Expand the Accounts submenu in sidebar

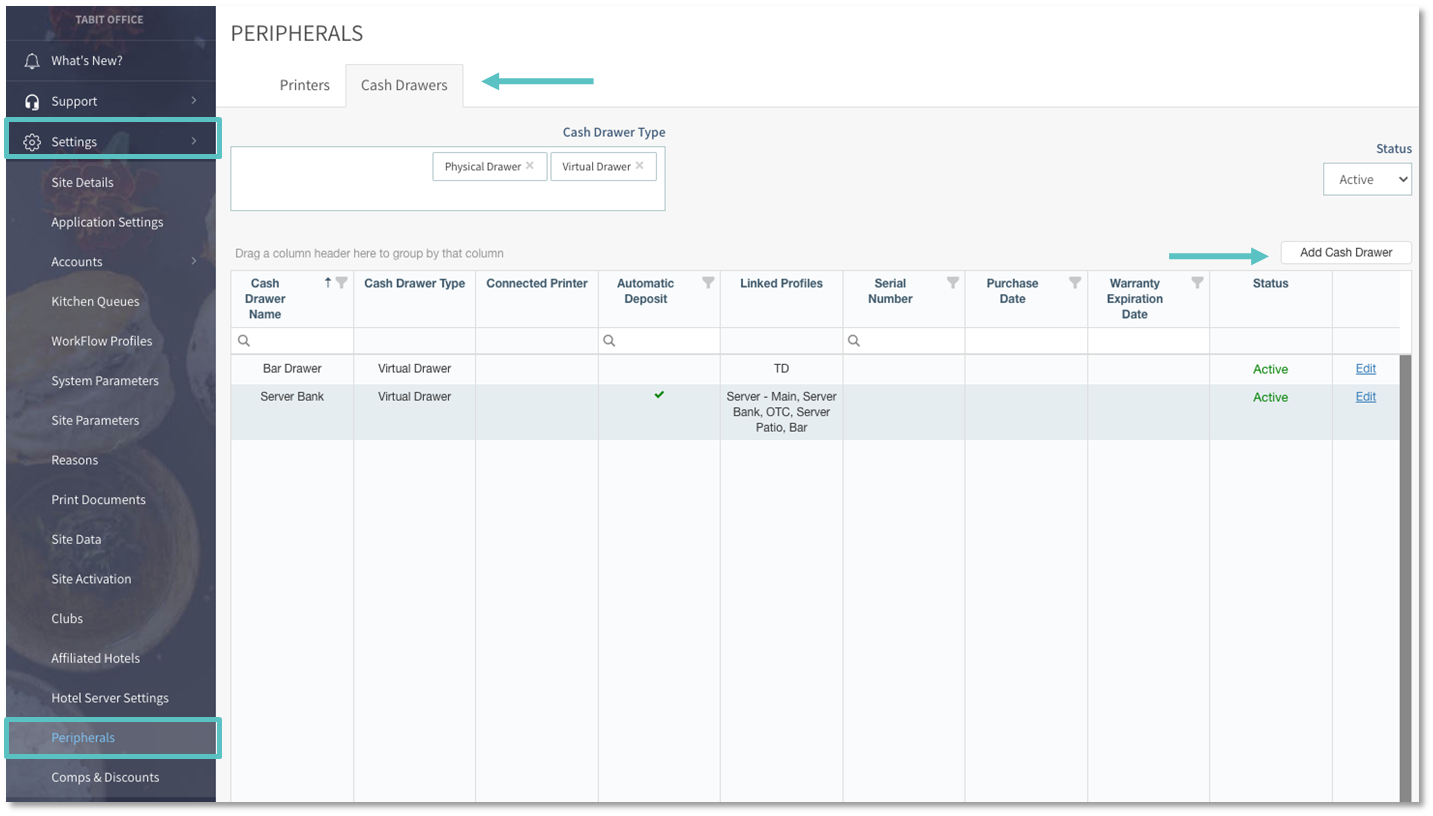point(193,262)
